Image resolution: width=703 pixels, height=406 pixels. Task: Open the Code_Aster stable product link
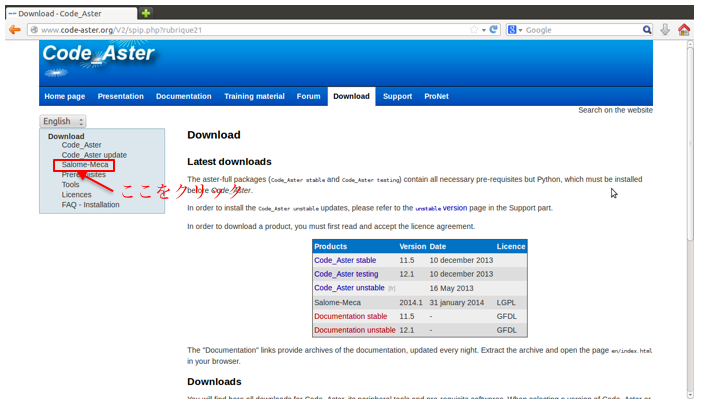coord(345,260)
